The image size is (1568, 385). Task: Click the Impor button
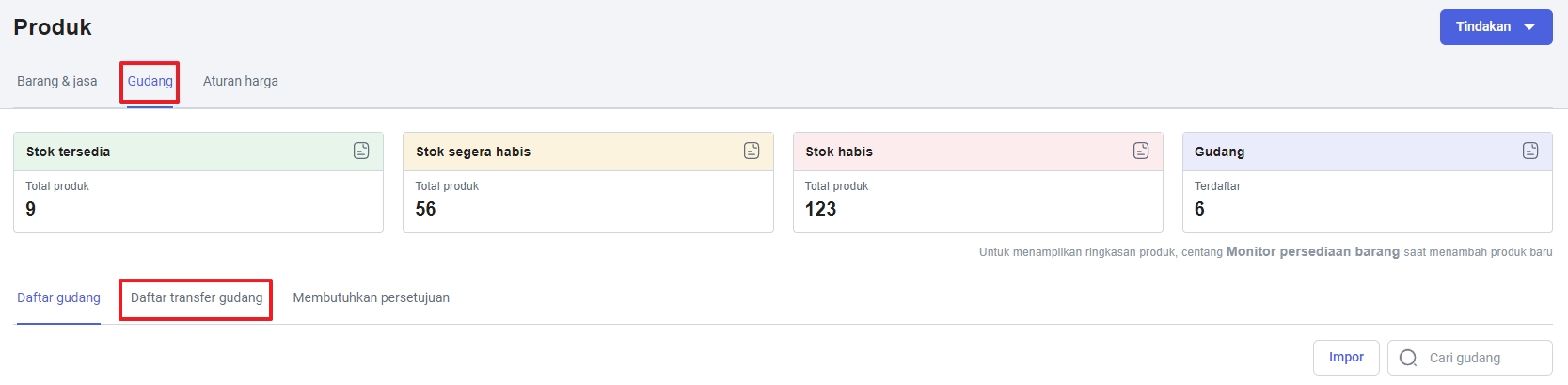pyautogui.click(x=1346, y=358)
